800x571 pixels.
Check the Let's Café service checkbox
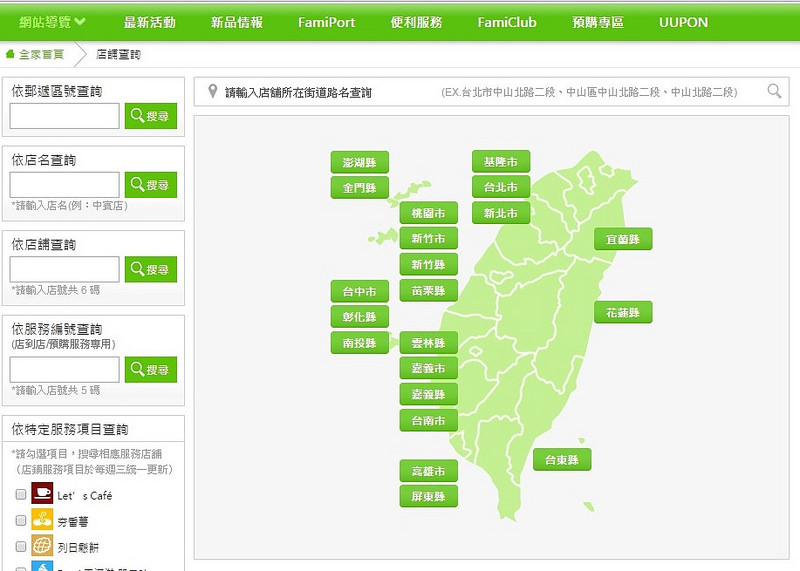[x=20, y=495]
